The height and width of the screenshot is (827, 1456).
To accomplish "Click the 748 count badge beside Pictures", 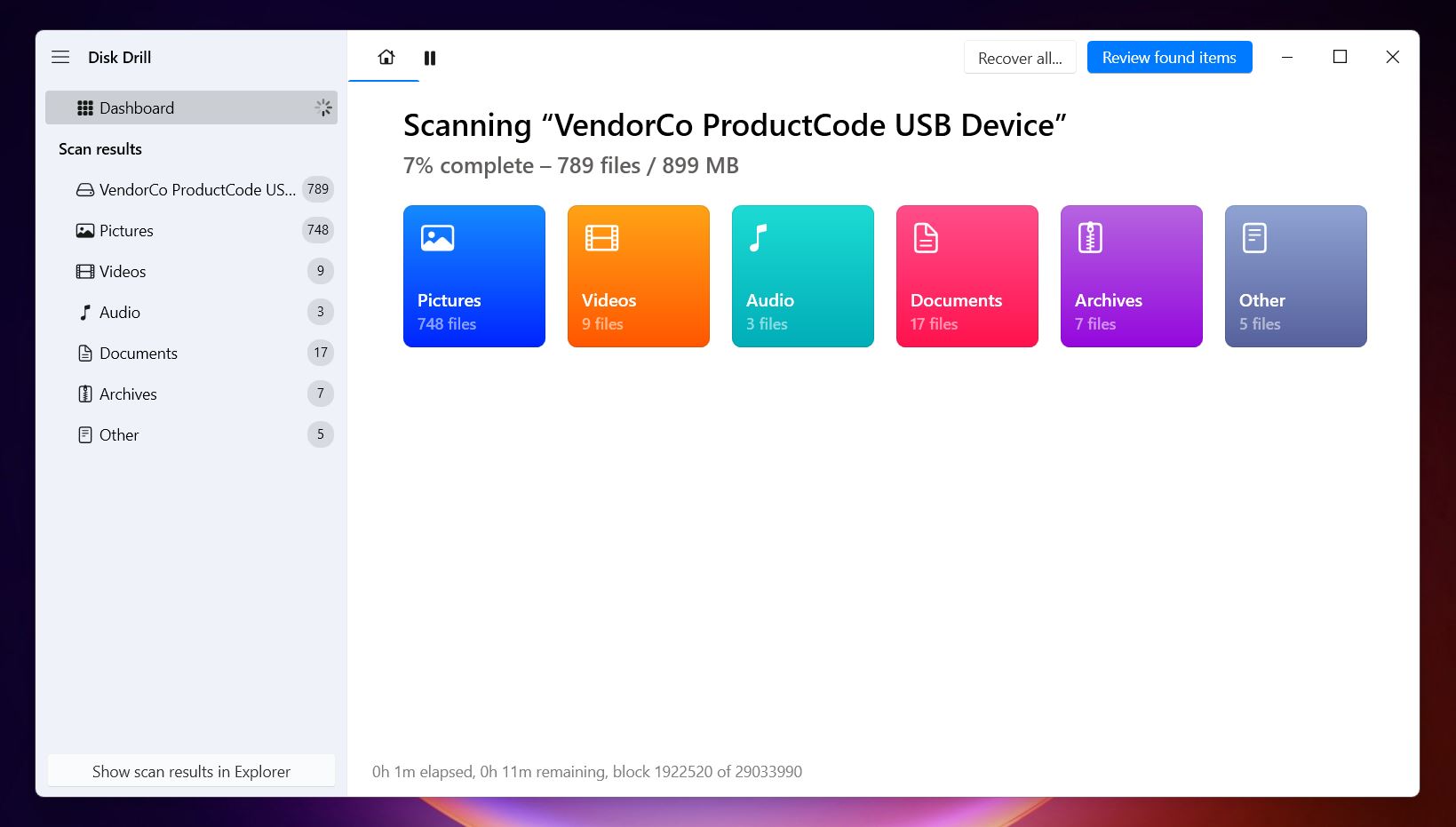I will 318,230.
